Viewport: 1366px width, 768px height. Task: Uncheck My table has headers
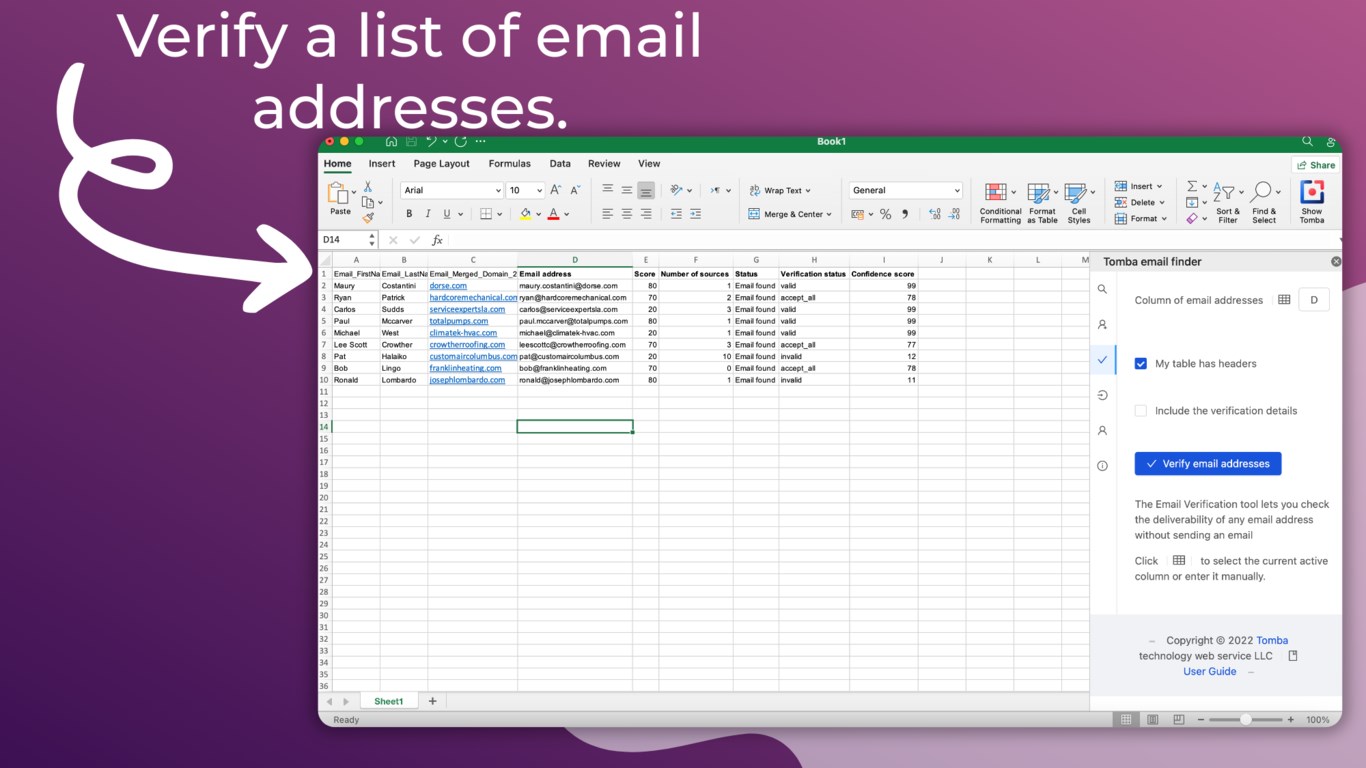(1141, 364)
